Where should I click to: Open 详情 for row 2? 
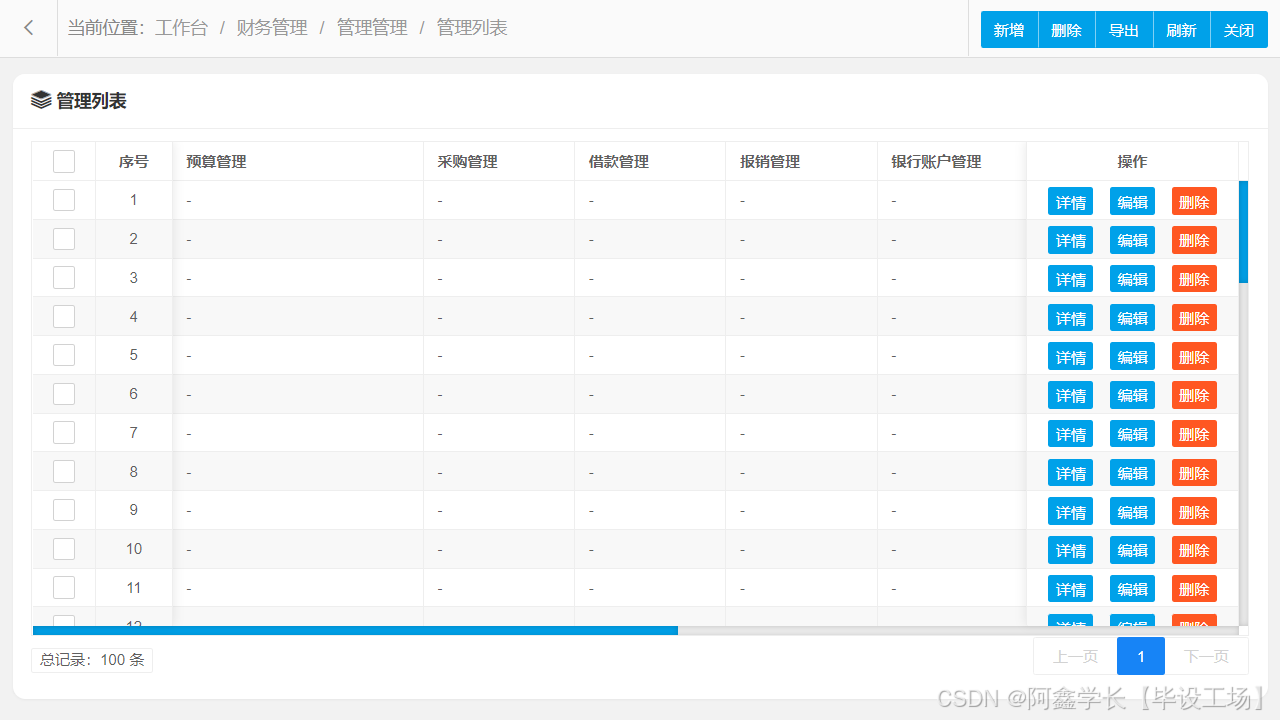[1070, 240]
